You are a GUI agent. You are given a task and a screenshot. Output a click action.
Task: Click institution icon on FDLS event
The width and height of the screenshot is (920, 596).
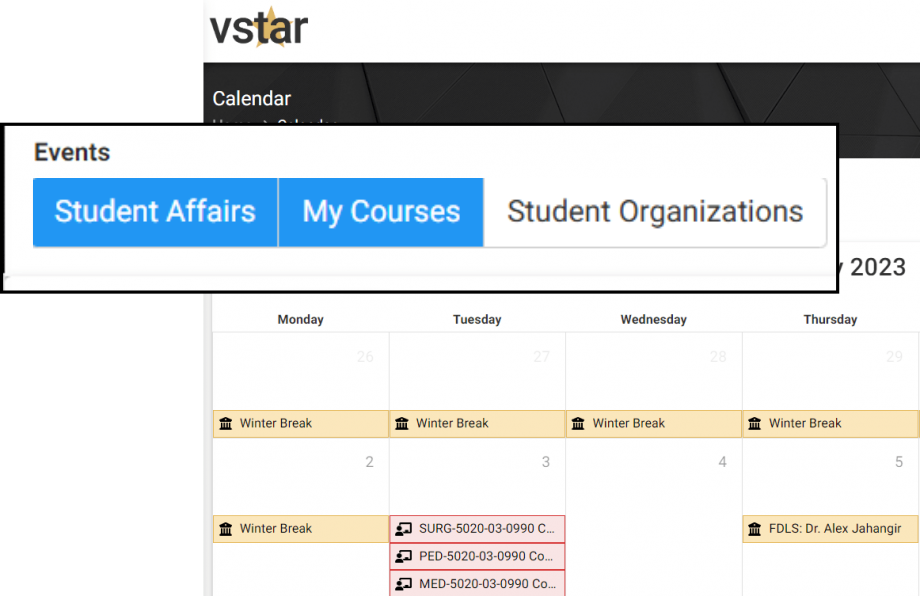coord(755,529)
